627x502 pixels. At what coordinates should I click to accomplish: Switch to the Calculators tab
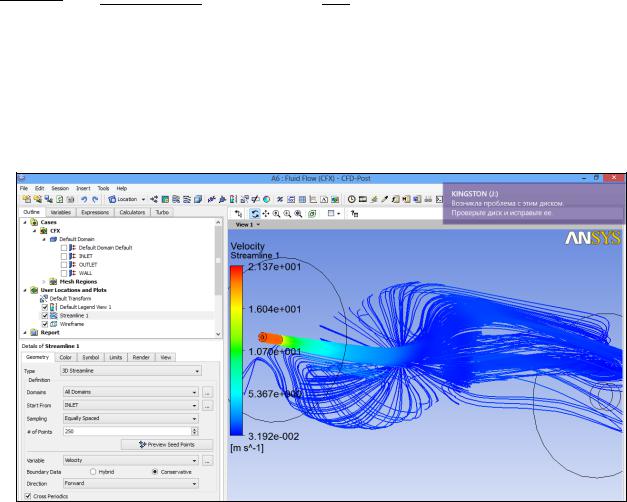132,212
